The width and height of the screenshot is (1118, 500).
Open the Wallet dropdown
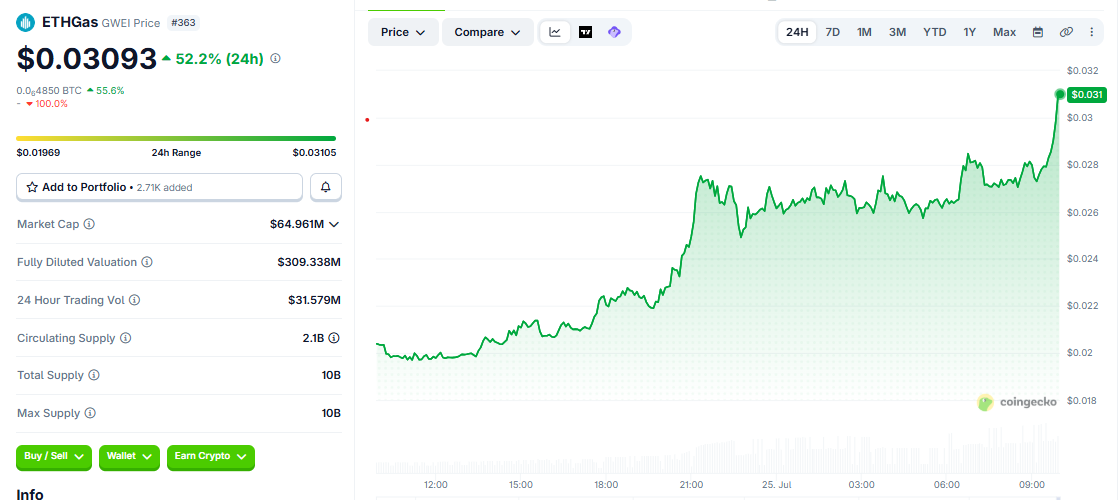click(x=129, y=456)
